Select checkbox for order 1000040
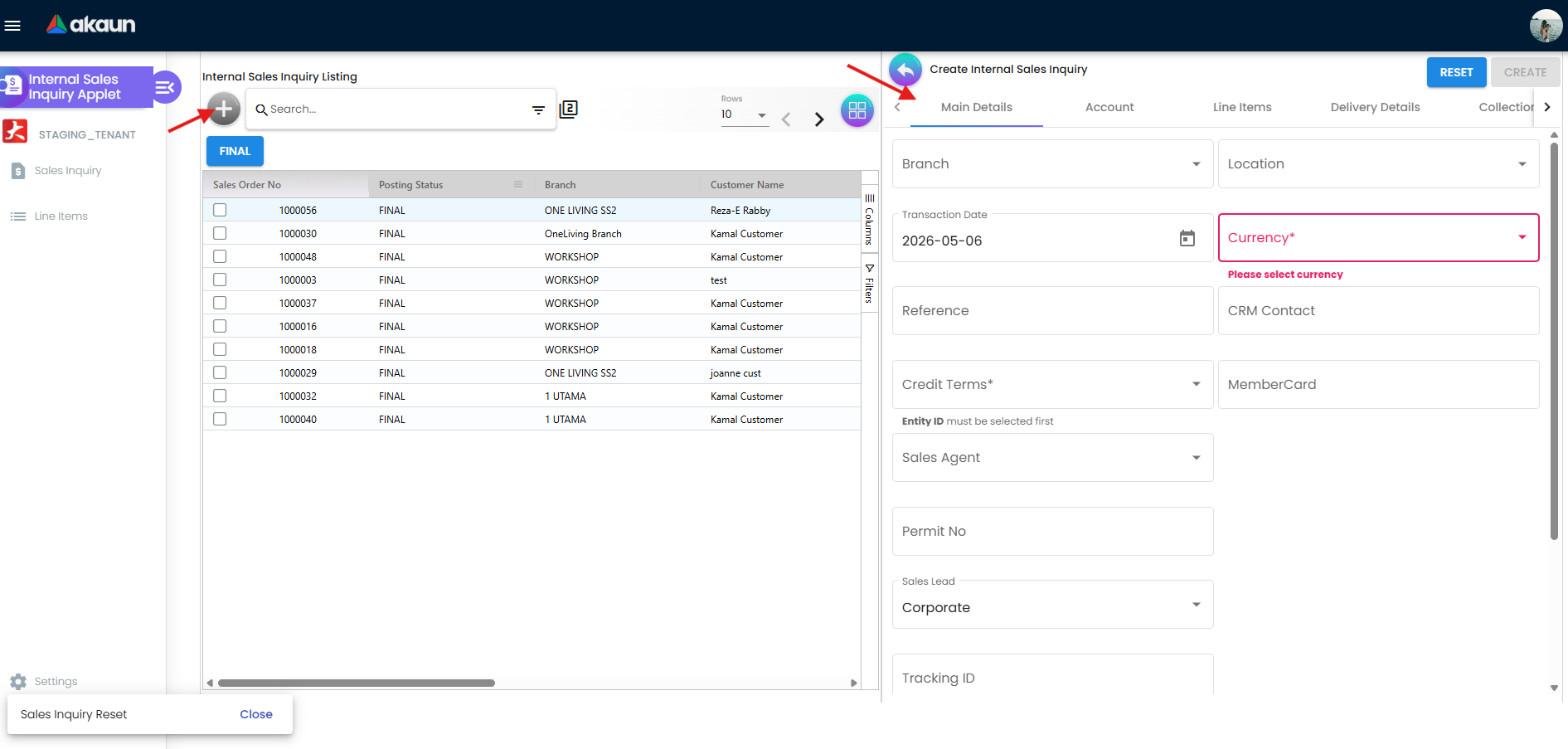The height and width of the screenshot is (749, 1568). tap(220, 419)
